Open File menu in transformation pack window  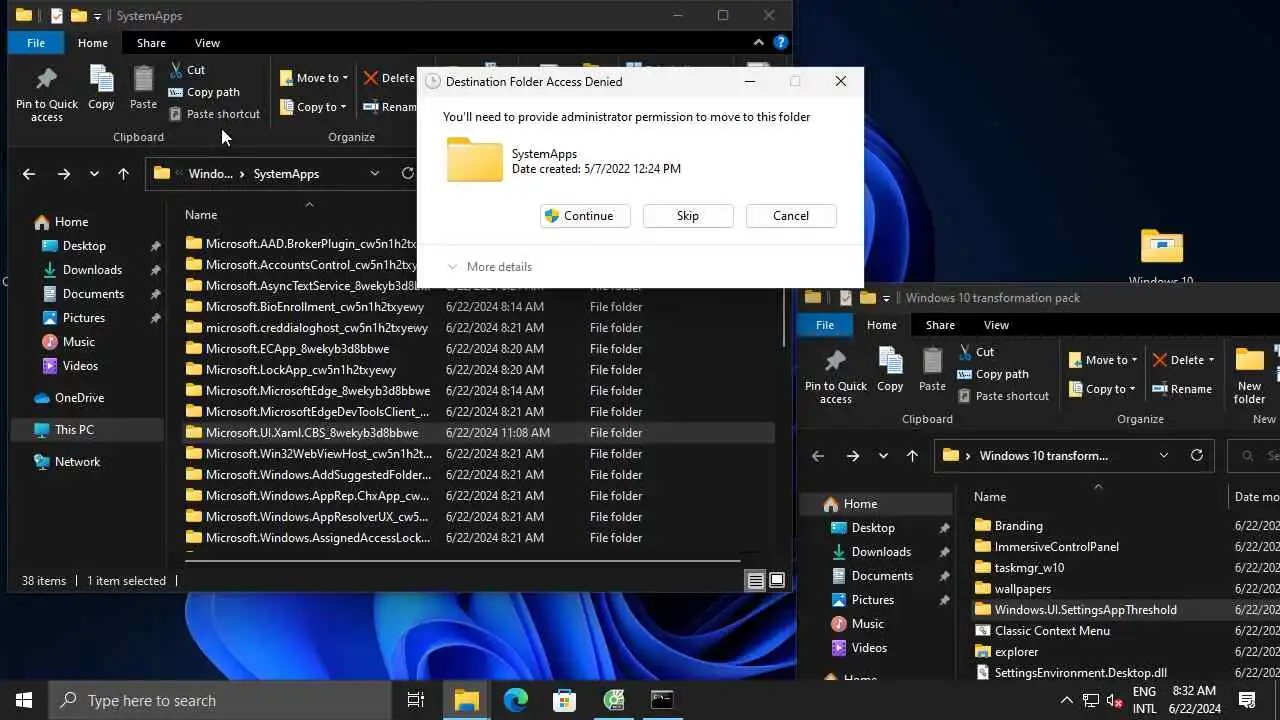pos(825,325)
